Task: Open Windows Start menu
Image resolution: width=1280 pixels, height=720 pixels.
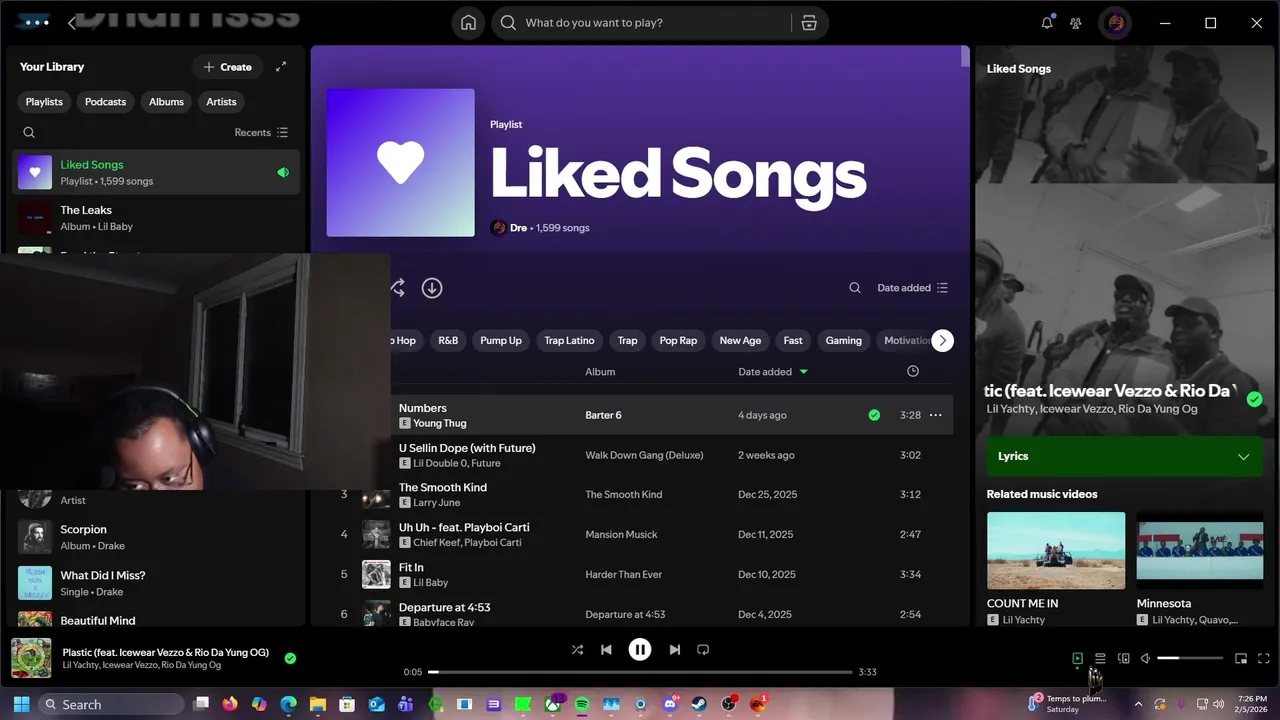Action: click(x=21, y=704)
